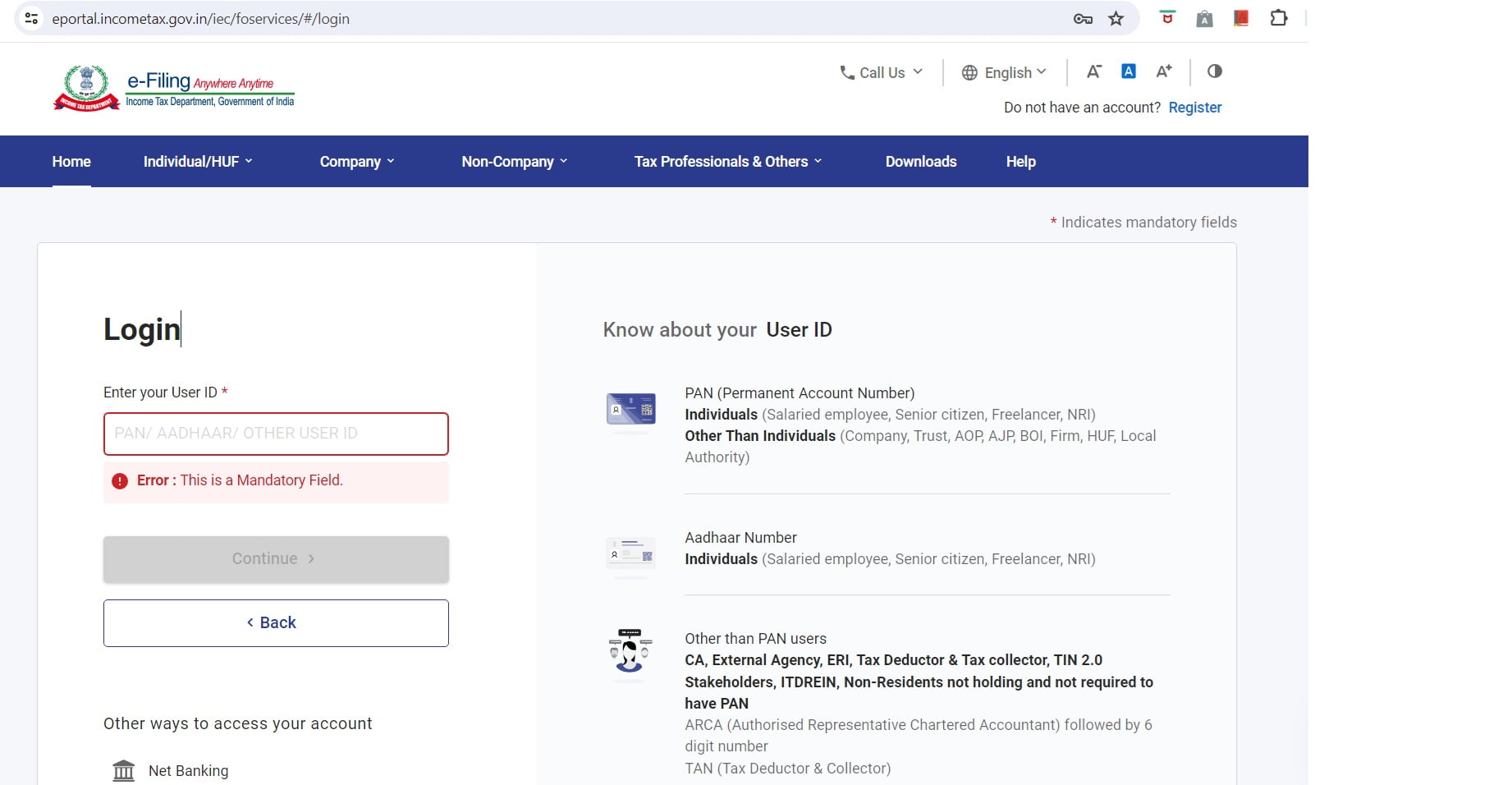1512x785 pixels.
Task: Click the Continue button
Action: pos(276,559)
